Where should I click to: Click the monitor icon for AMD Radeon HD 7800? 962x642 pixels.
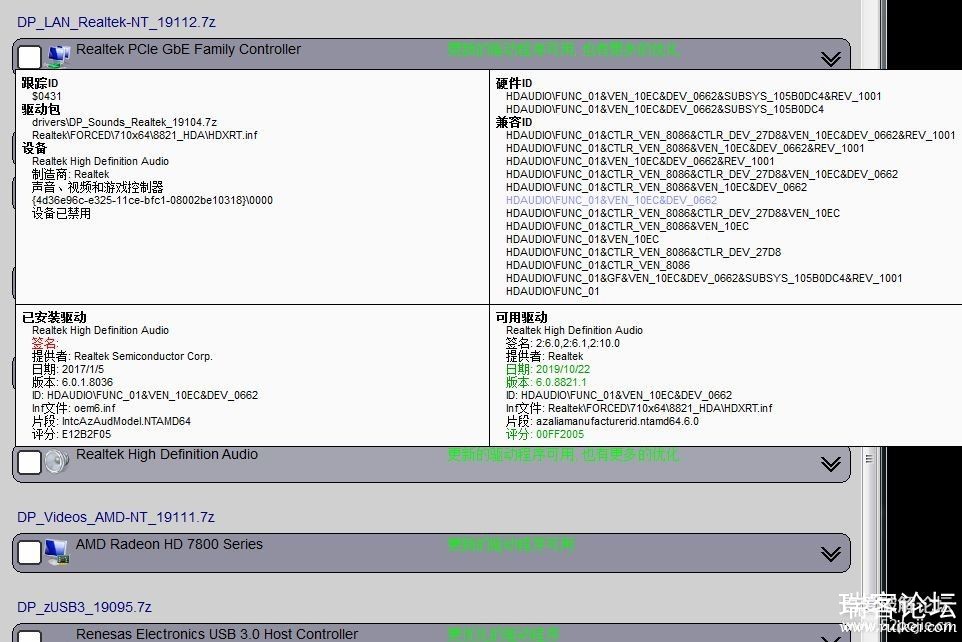coord(57,552)
